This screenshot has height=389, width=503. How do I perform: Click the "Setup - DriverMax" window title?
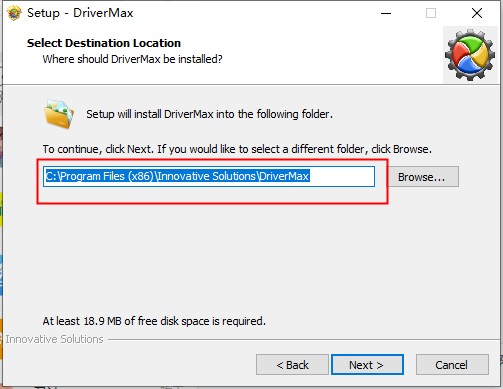point(80,13)
